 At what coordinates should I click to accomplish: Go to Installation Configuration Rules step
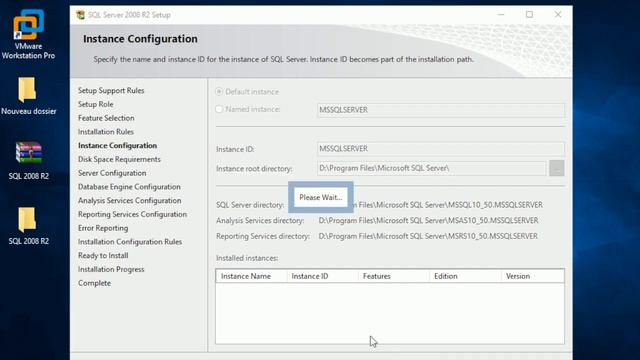[x=130, y=242]
